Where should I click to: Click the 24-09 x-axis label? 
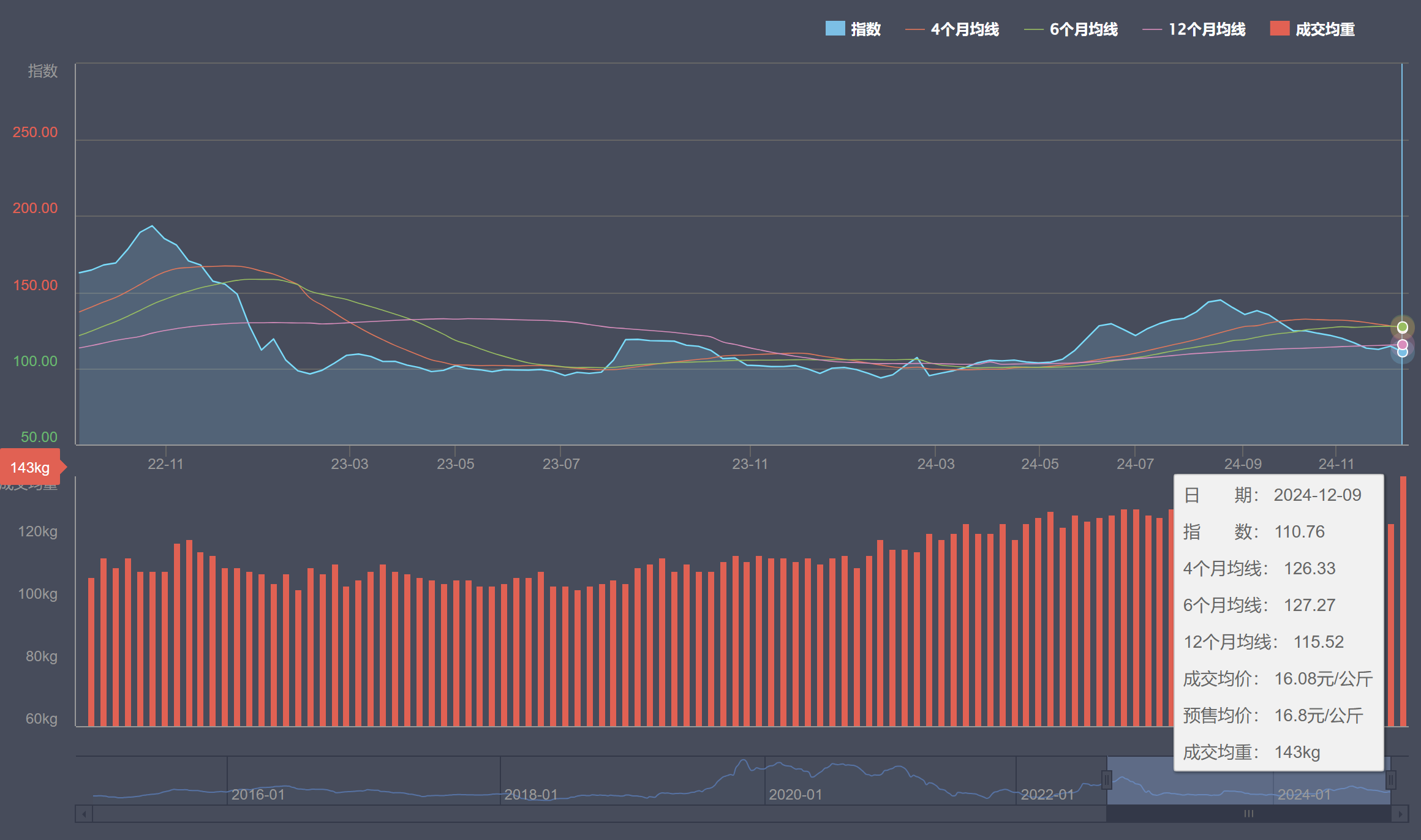[1243, 463]
